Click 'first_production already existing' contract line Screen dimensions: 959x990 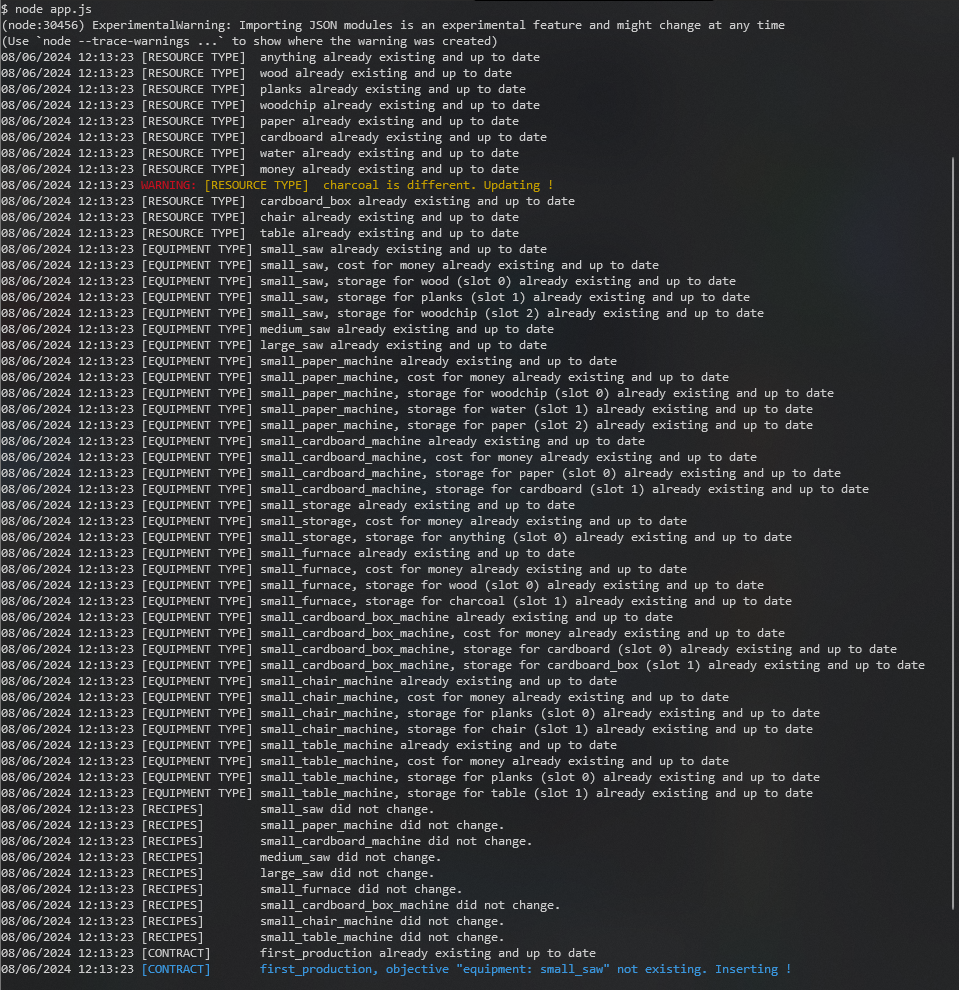coord(299,953)
